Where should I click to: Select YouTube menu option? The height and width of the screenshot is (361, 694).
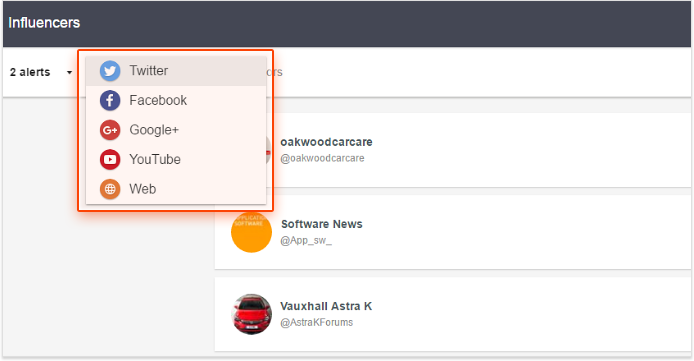[x=176, y=159]
